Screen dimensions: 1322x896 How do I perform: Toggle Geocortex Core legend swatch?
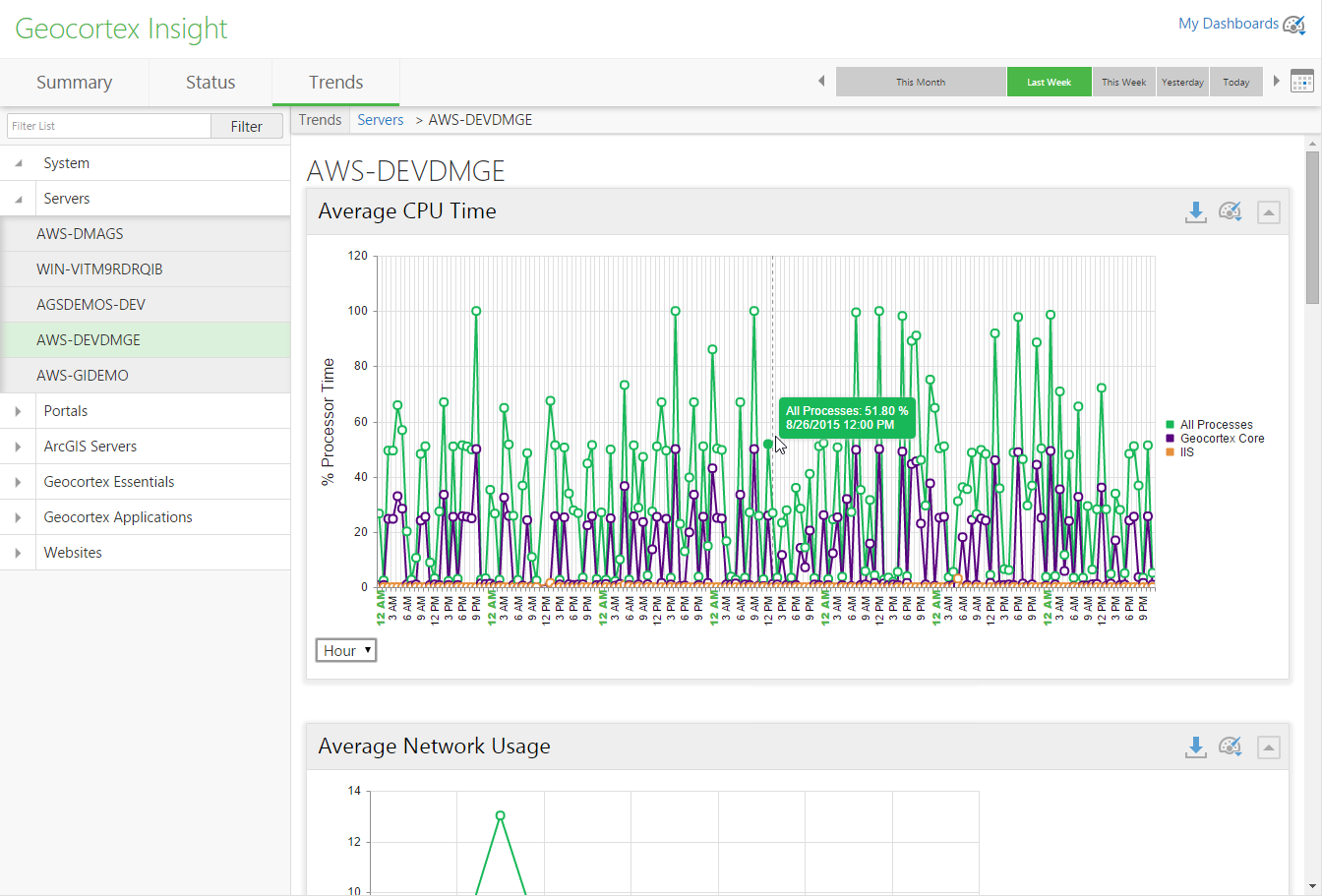[x=1170, y=439]
